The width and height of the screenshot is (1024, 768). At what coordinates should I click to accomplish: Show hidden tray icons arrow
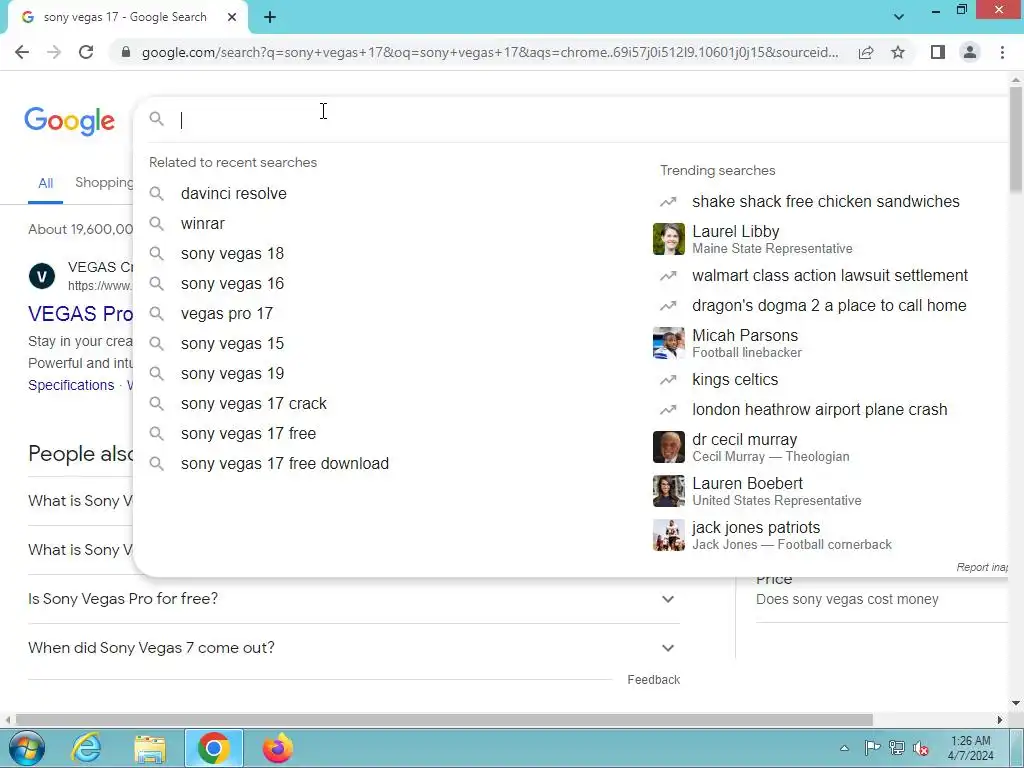(844, 748)
